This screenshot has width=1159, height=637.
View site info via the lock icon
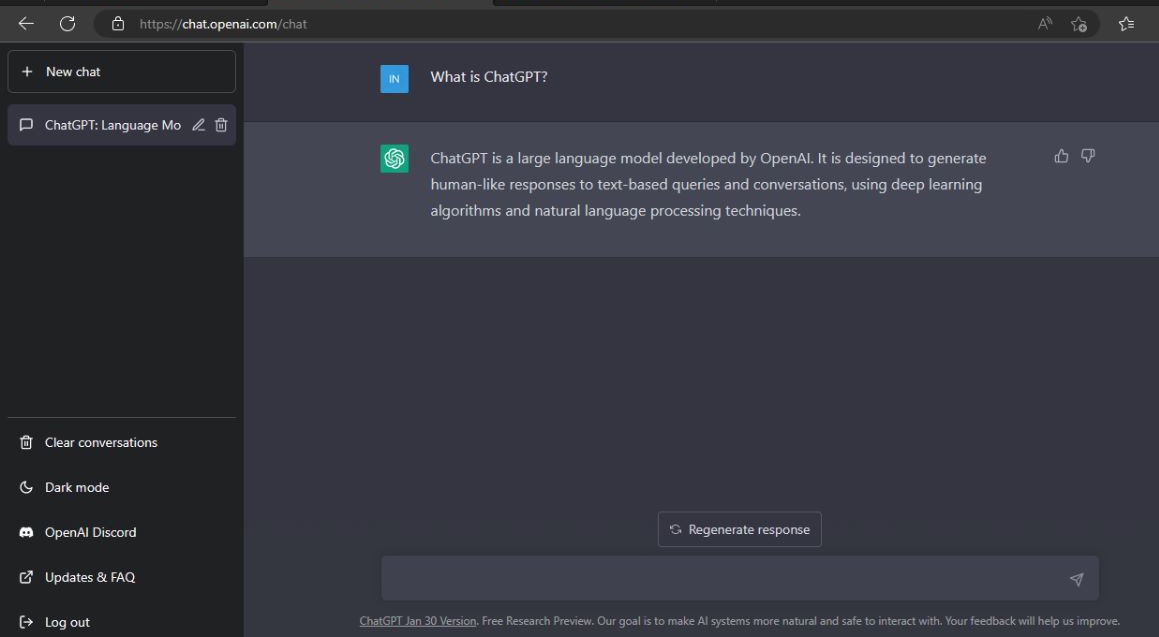(118, 24)
